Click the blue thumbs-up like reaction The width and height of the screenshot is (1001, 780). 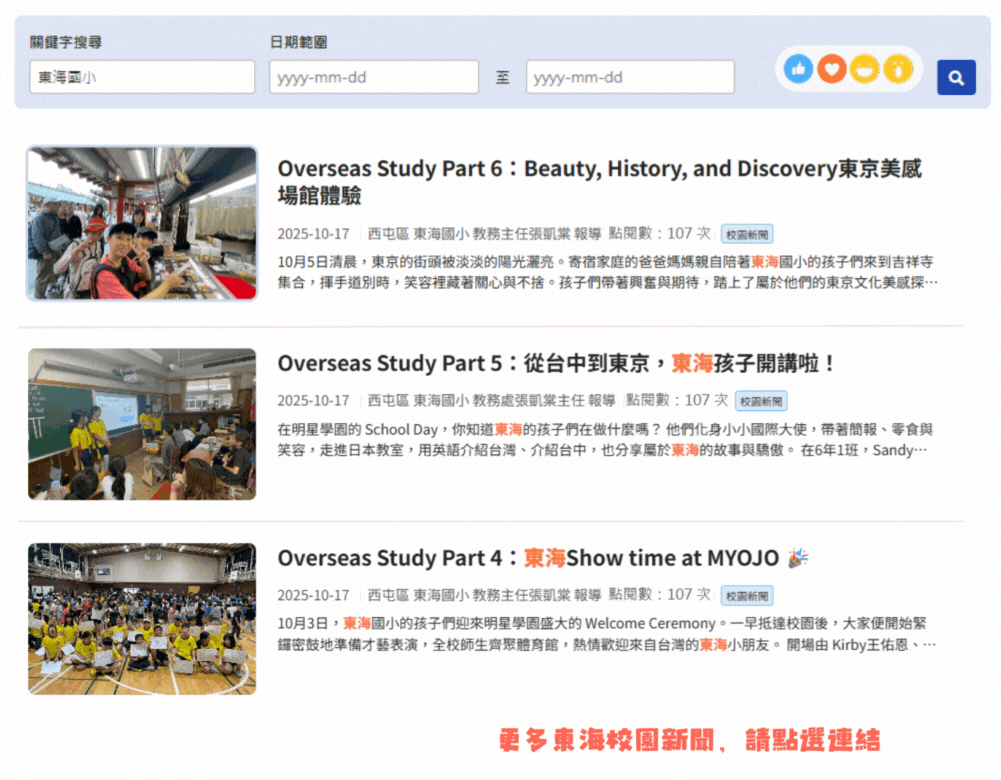[x=798, y=69]
